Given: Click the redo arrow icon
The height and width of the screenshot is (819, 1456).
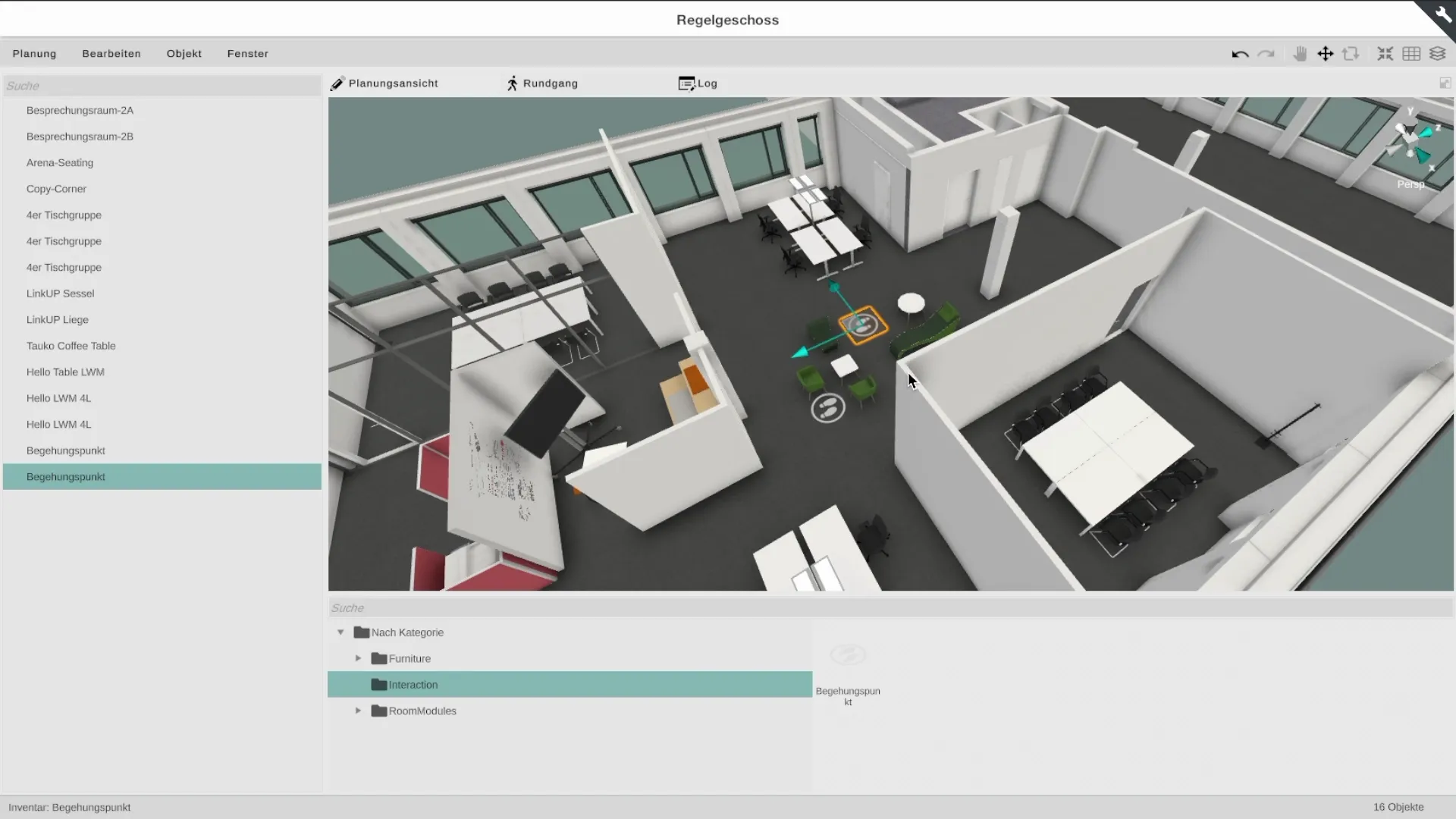Looking at the screenshot, I should [1266, 54].
